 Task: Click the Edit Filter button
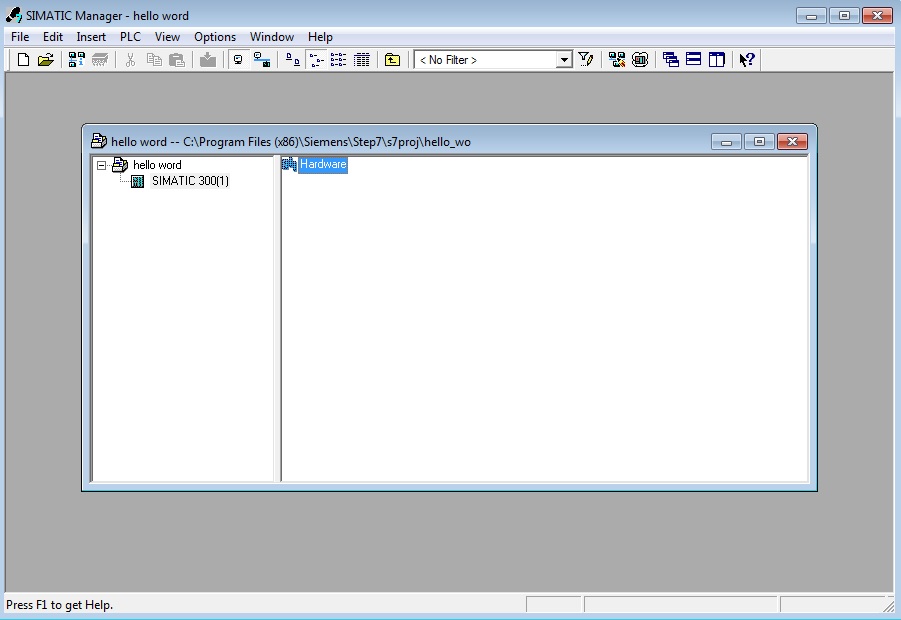pos(586,60)
